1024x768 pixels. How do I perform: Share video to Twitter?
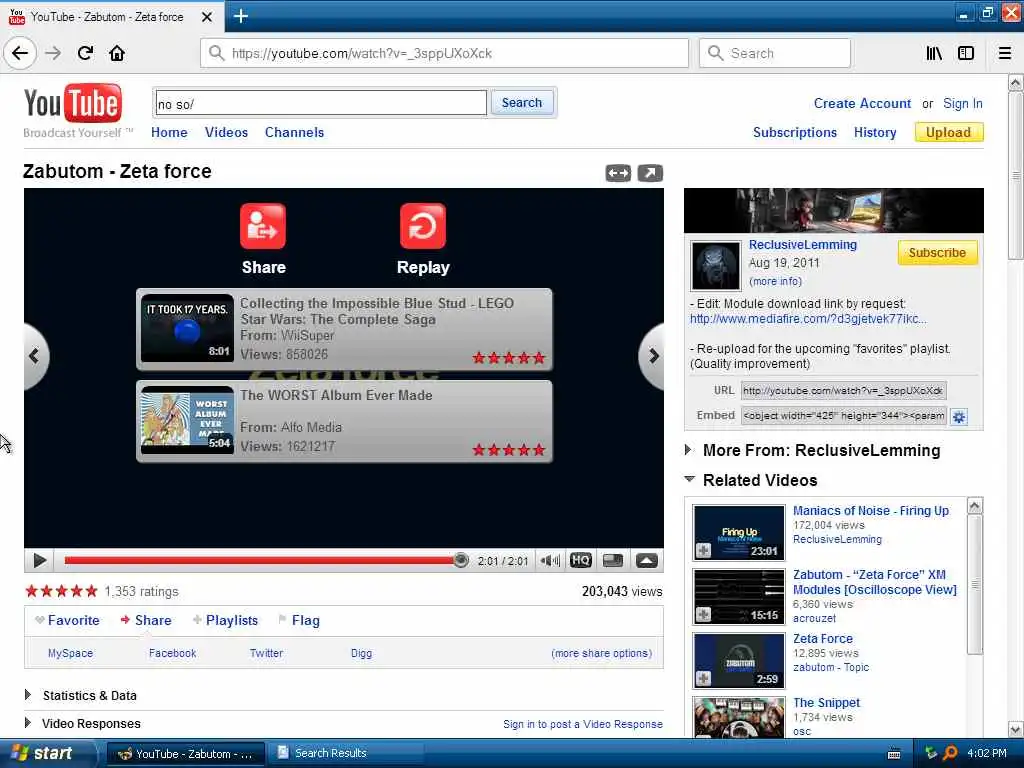point(266,653)
